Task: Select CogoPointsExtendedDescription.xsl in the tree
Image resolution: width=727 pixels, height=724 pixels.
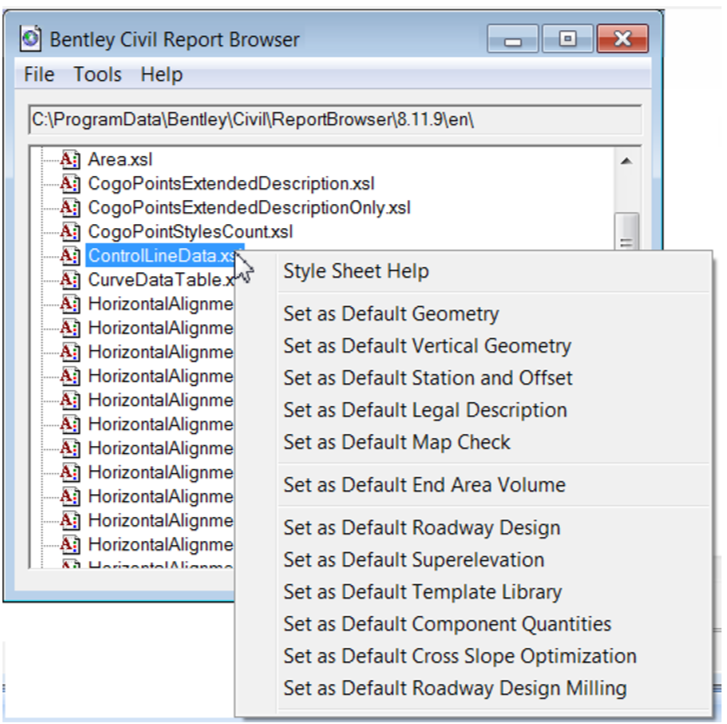Action: 231,184
